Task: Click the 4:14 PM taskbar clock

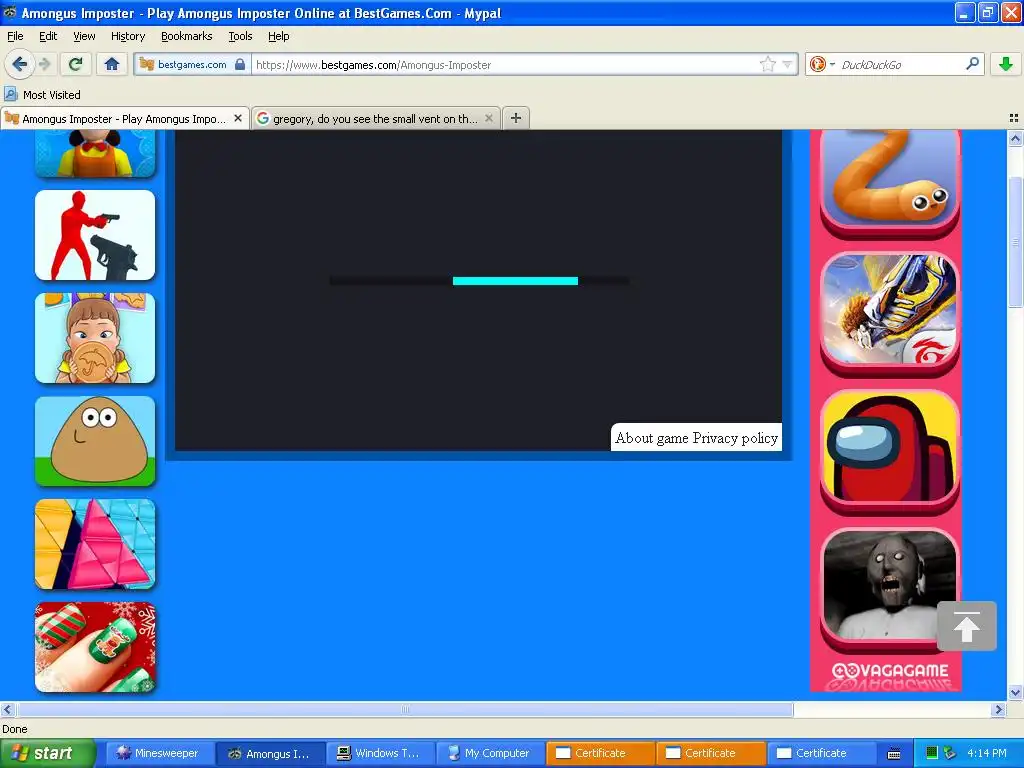Action: [x=987, y=753]
